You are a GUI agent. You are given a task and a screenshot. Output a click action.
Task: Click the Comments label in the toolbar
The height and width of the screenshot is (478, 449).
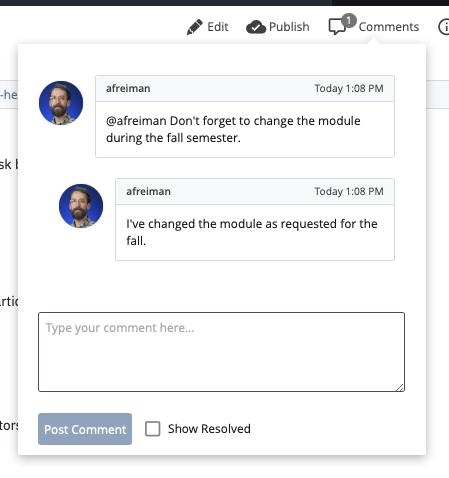(389, 27)
